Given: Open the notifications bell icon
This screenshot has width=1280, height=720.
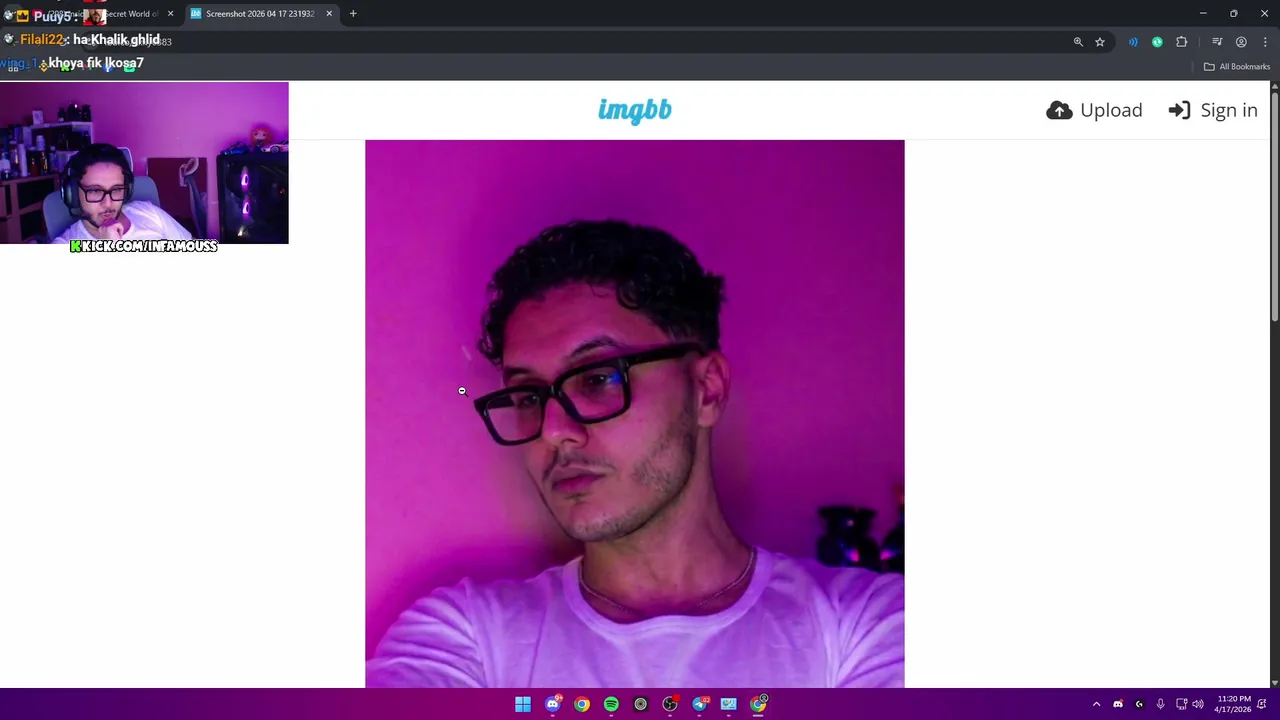Looking at the screenshot, I should click(x=1262, y=704).
